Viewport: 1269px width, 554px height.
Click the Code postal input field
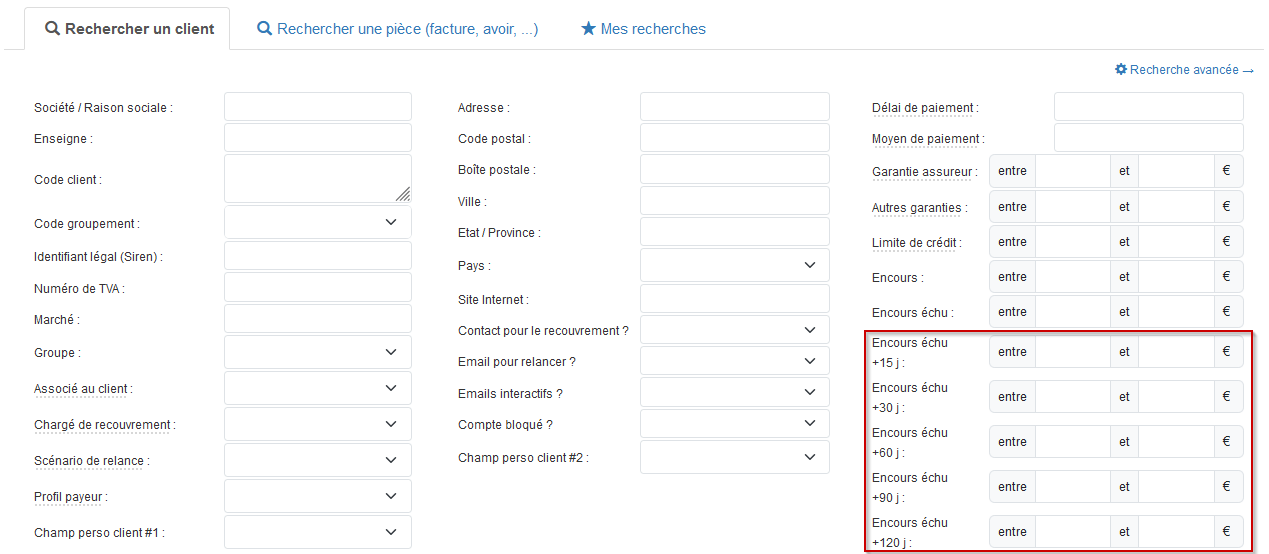tap(734, 138)
